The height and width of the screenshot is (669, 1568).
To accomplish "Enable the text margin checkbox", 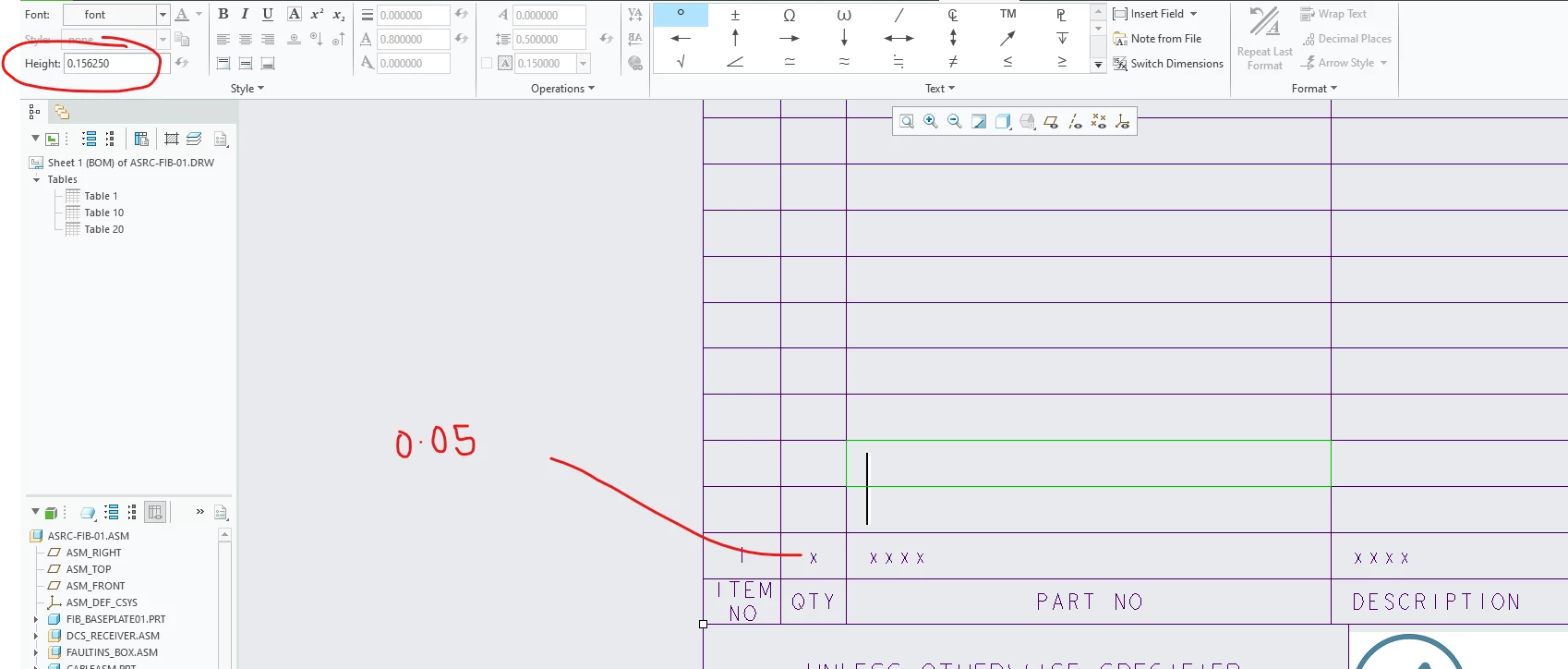I will 487,63.
